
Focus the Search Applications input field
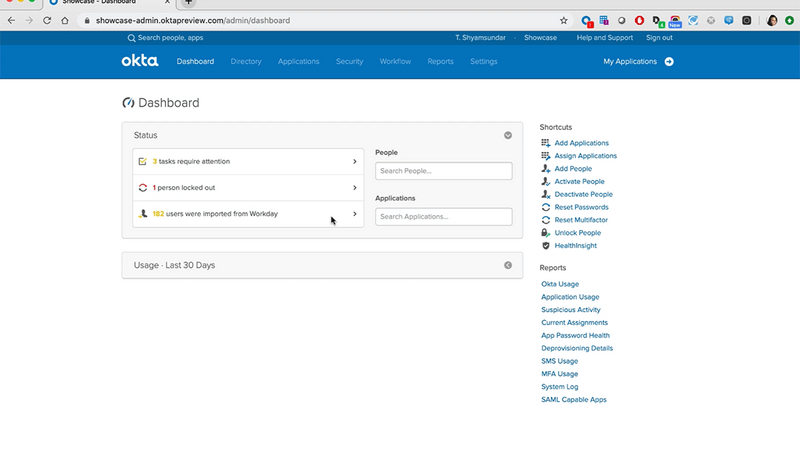[443, 216]
